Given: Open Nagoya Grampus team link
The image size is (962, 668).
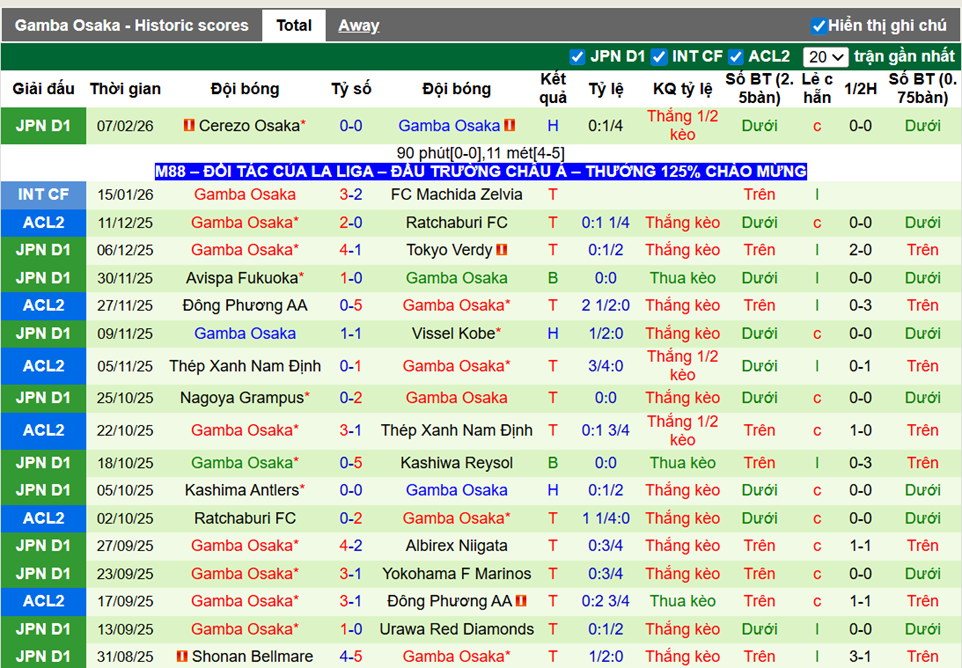Looking at the screenshot, I should [x=242, y=398].
